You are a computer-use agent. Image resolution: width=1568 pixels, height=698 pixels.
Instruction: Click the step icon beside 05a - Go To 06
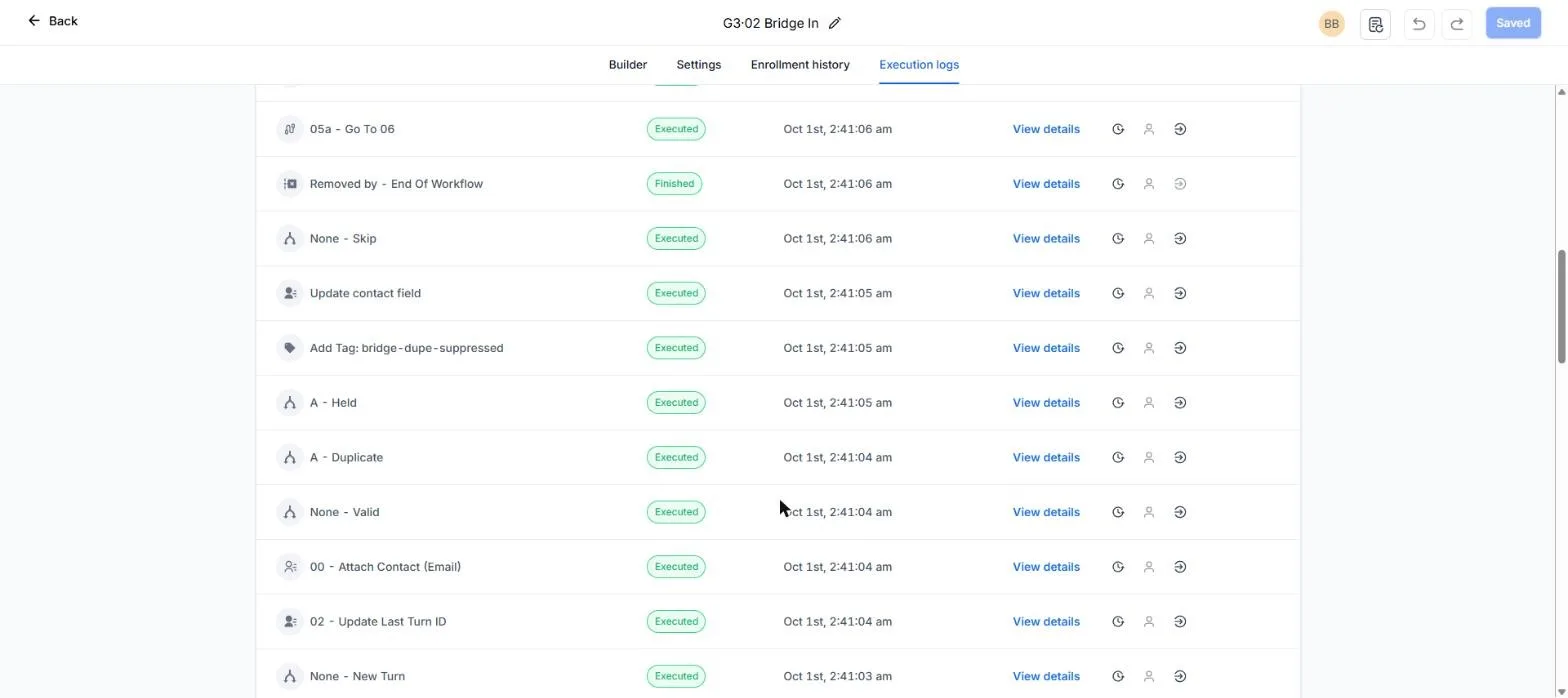(290, 129)
